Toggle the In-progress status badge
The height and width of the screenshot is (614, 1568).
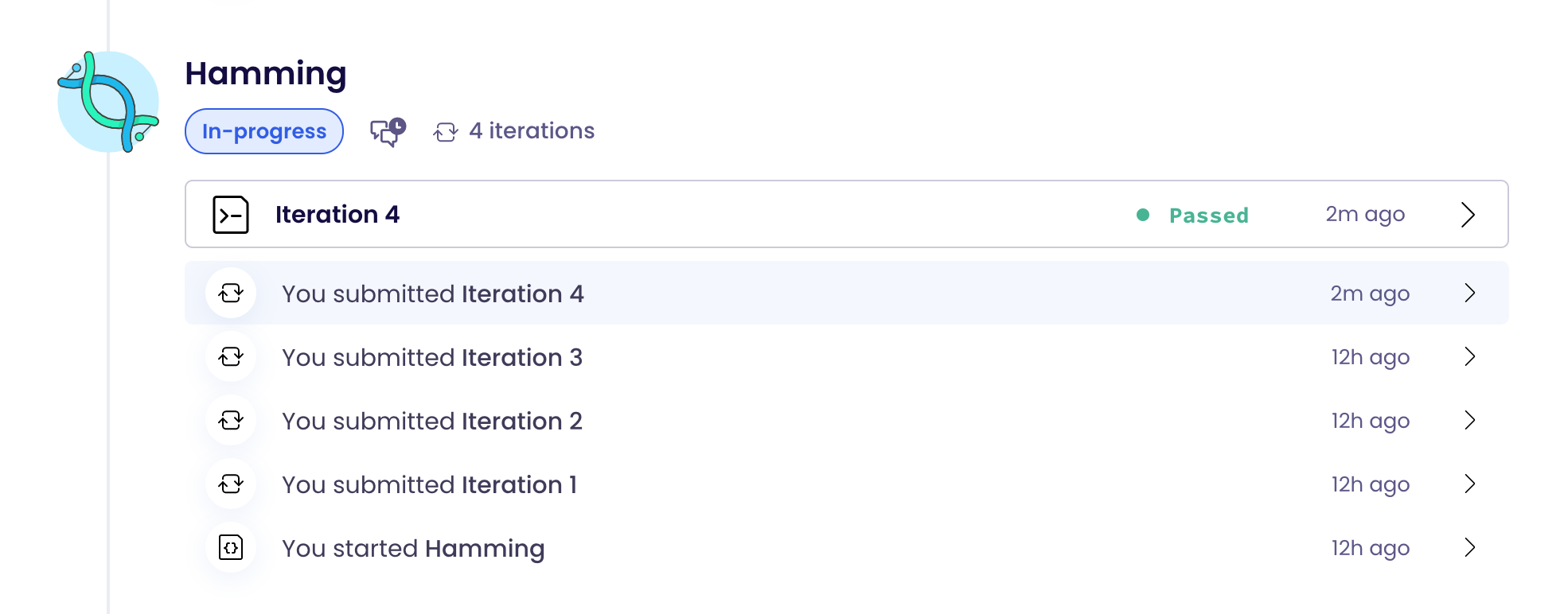pyautogui.click(x=263, y=130)
